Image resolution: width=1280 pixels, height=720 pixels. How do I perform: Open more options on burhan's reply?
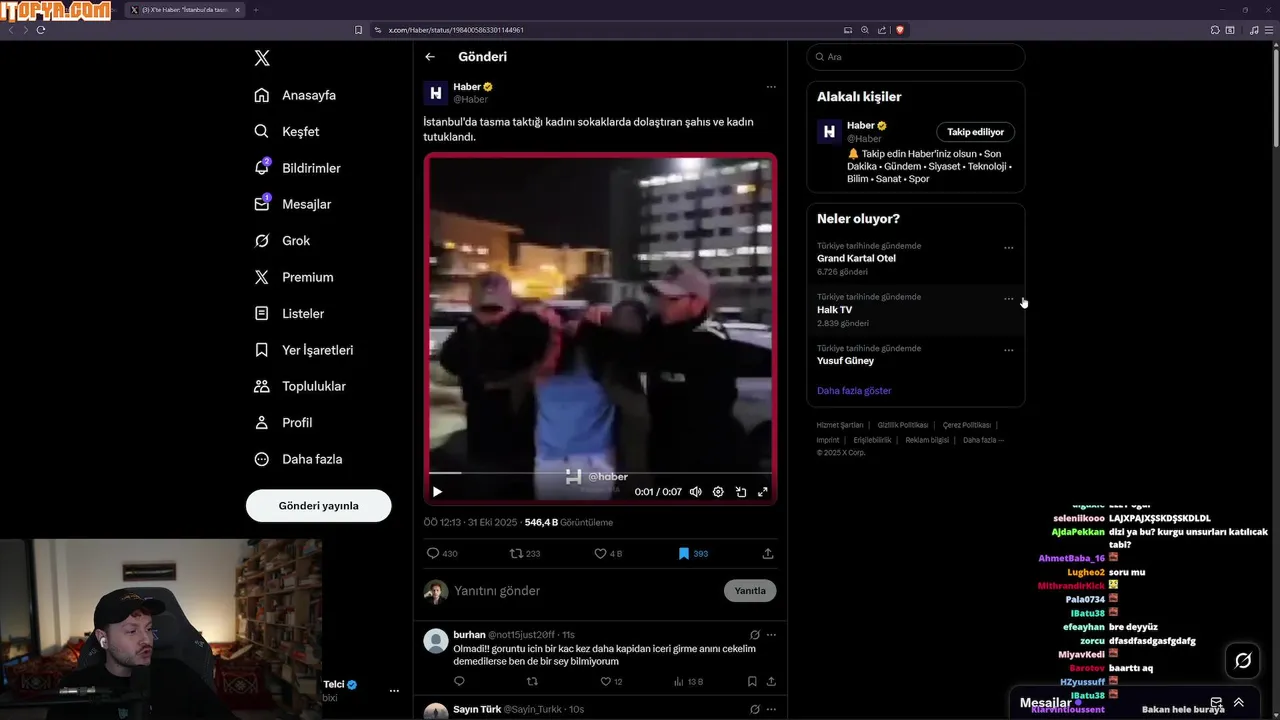[x=771, y=635]
